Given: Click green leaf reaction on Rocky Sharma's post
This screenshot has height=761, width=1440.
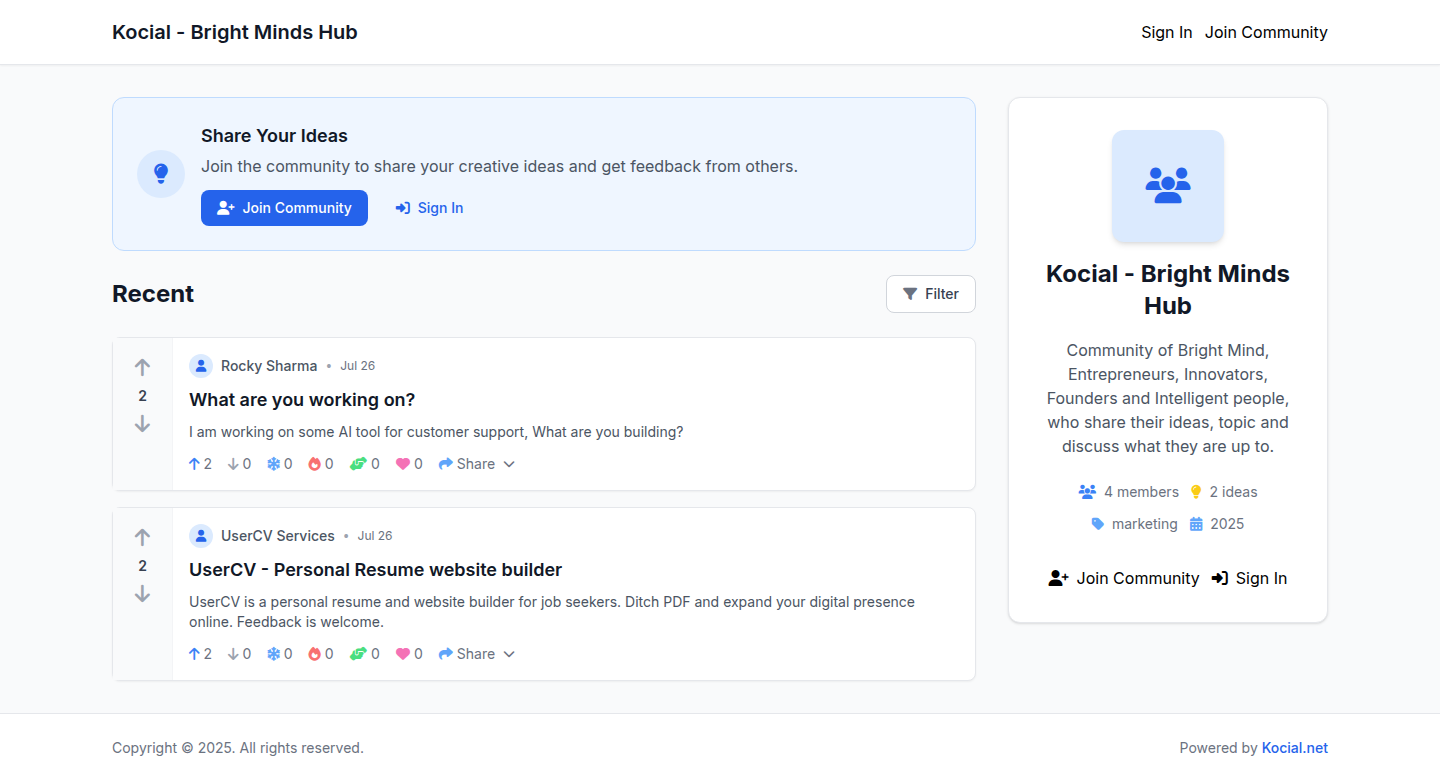Looking at the screenshot, I should (x=364, y=464).
